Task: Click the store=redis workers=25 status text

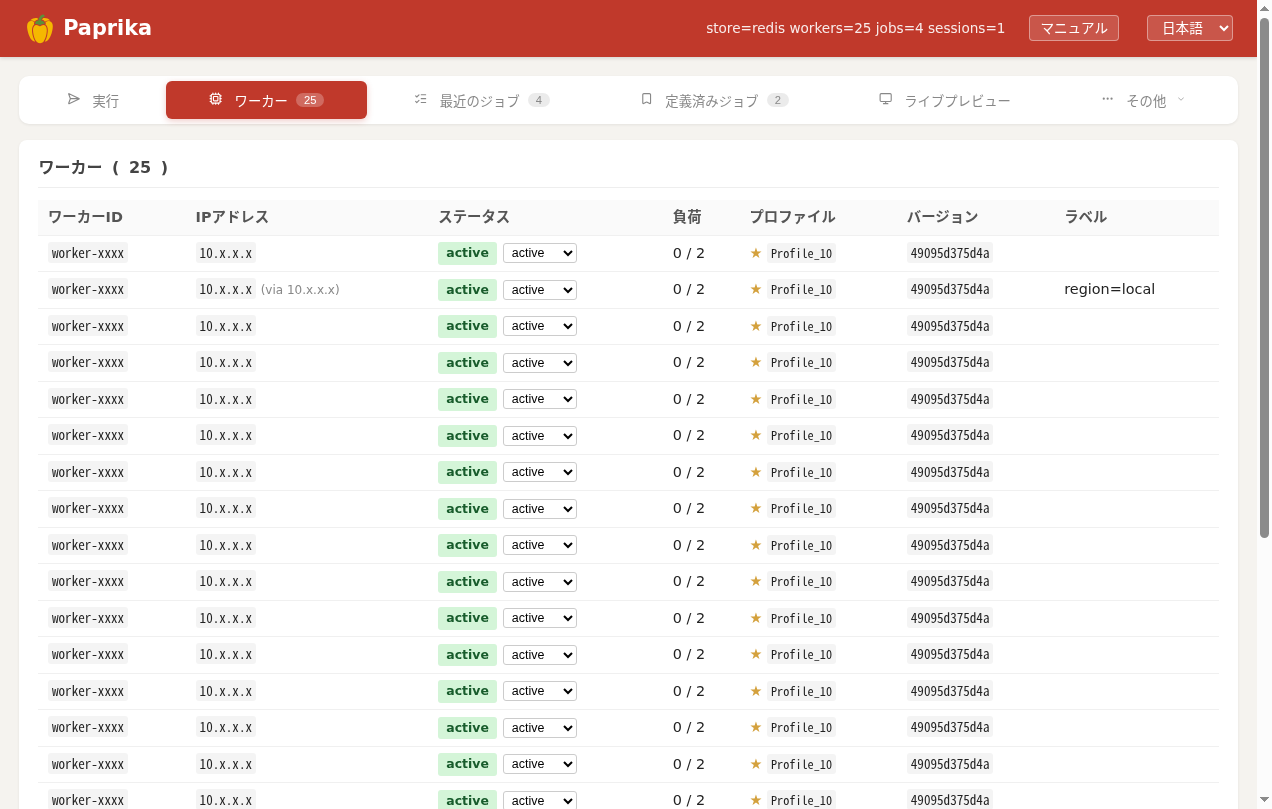Action: tap(856, 28)
